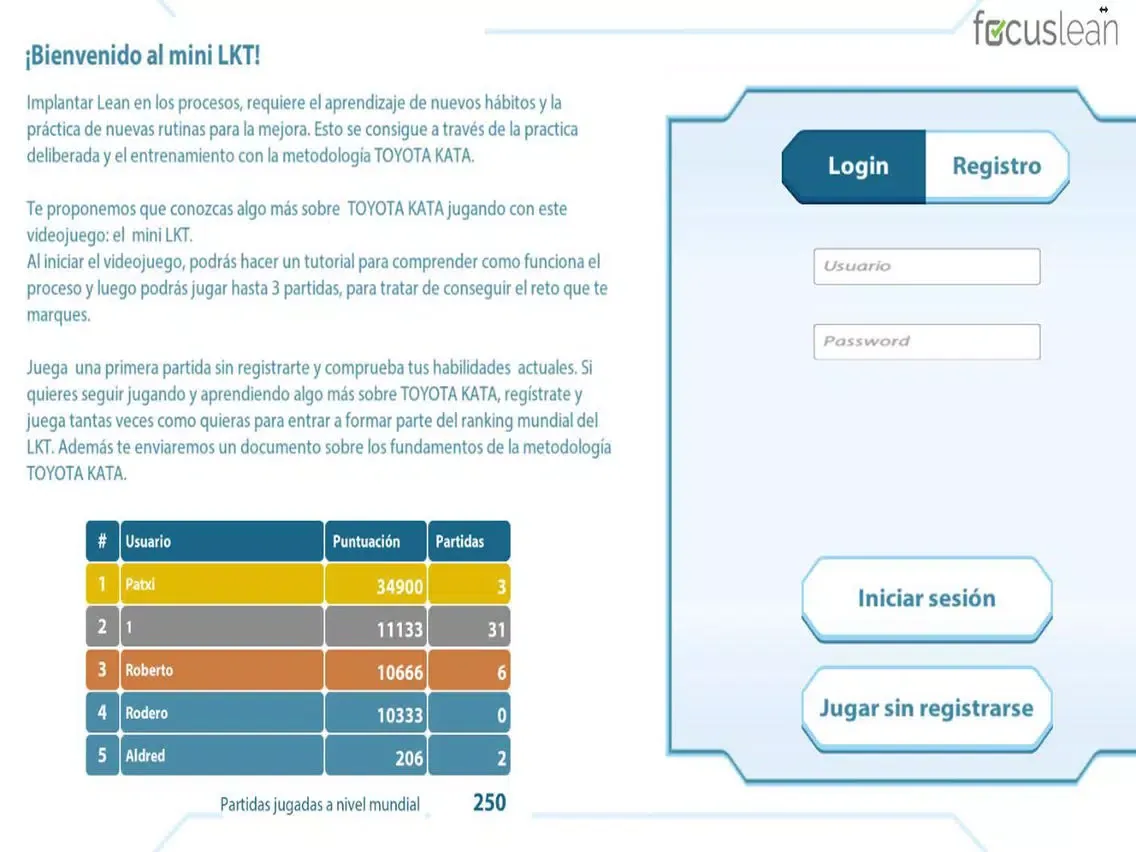Click the focuslean logo

click(1045, 28)
